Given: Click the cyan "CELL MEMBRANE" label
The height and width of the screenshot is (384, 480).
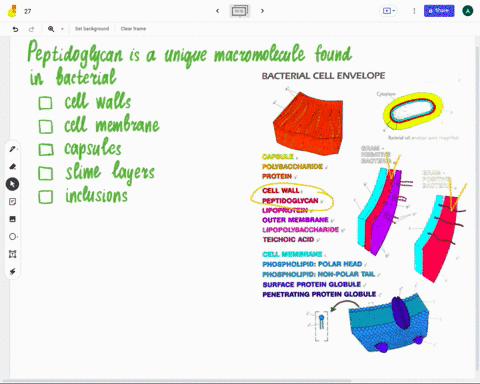Looking at the screenshot, I should click(292, 254).
